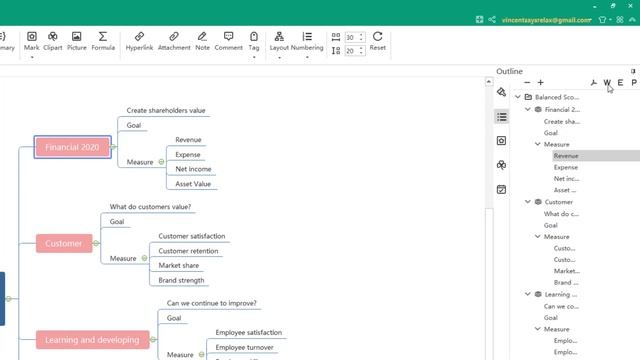640x360 pixels.
Task: Collapse Measure under Learning in the outline
Action: (x=538, y=329)
